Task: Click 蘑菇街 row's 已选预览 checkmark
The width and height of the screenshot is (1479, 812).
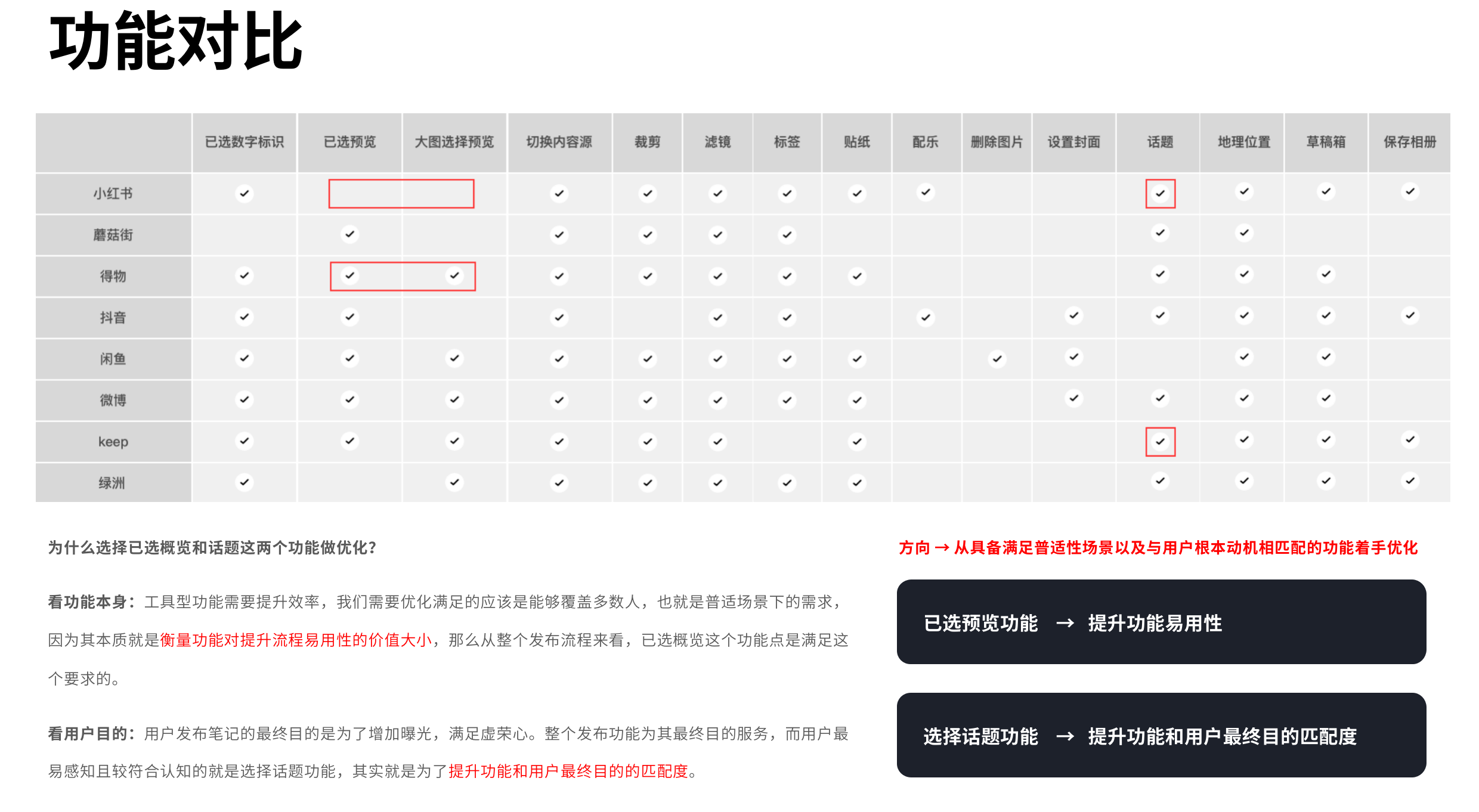Action: click(349, 234)
